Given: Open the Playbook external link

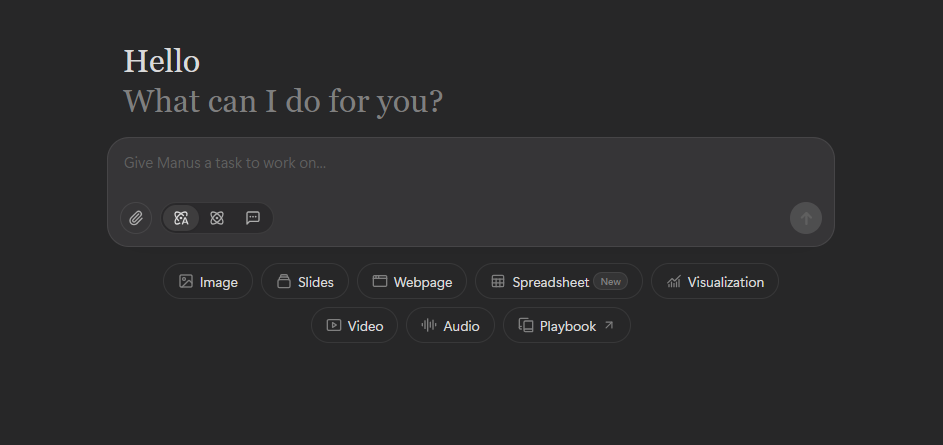Looking at the screenshot, I should click(567, 325).
